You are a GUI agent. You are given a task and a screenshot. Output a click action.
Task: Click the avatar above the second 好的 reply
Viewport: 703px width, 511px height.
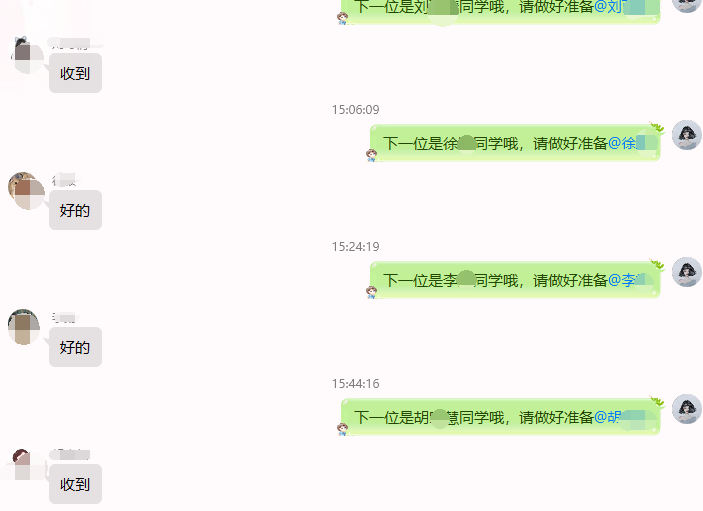24,327
